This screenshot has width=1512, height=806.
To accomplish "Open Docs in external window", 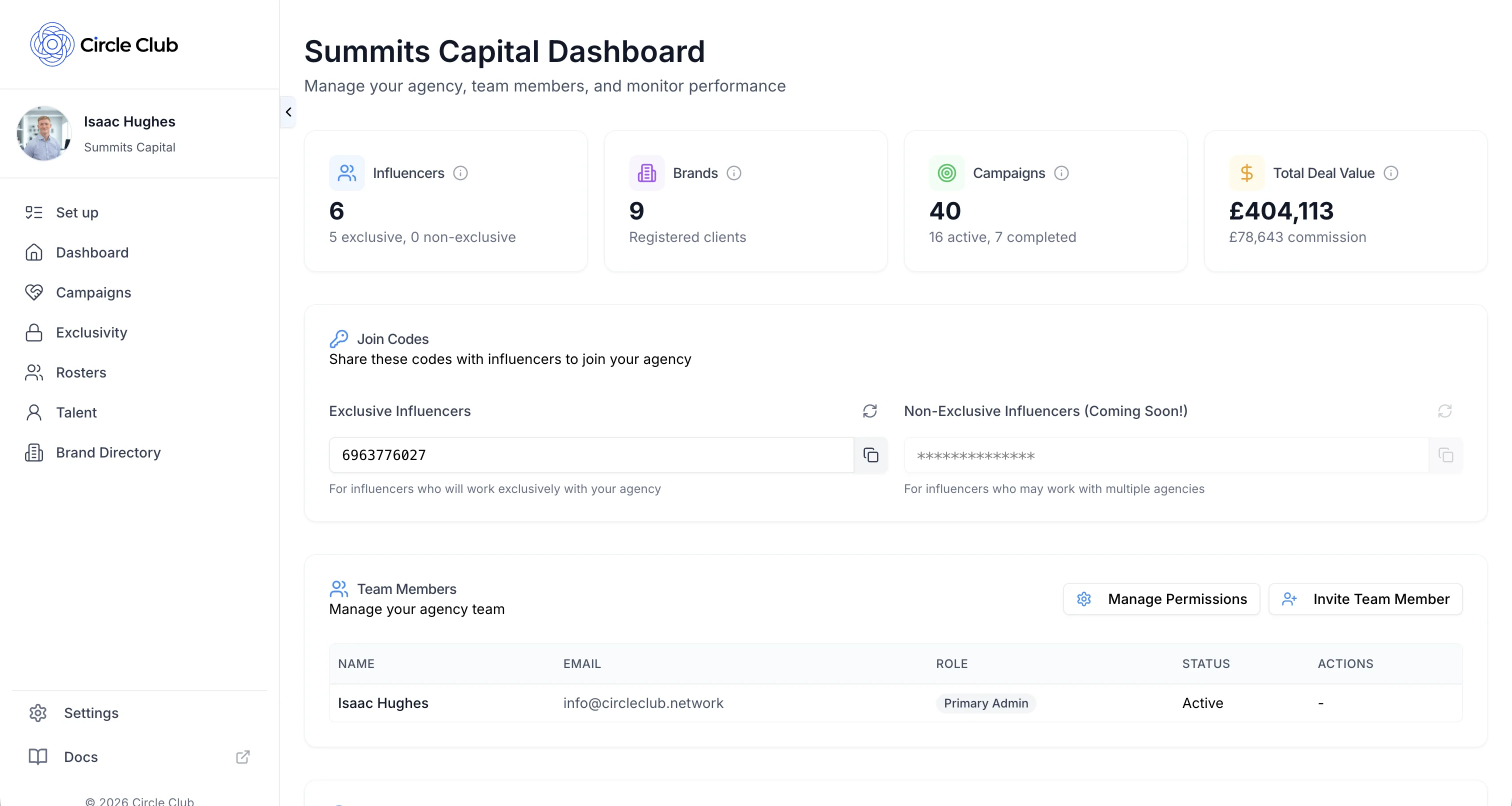I will 242,757.
